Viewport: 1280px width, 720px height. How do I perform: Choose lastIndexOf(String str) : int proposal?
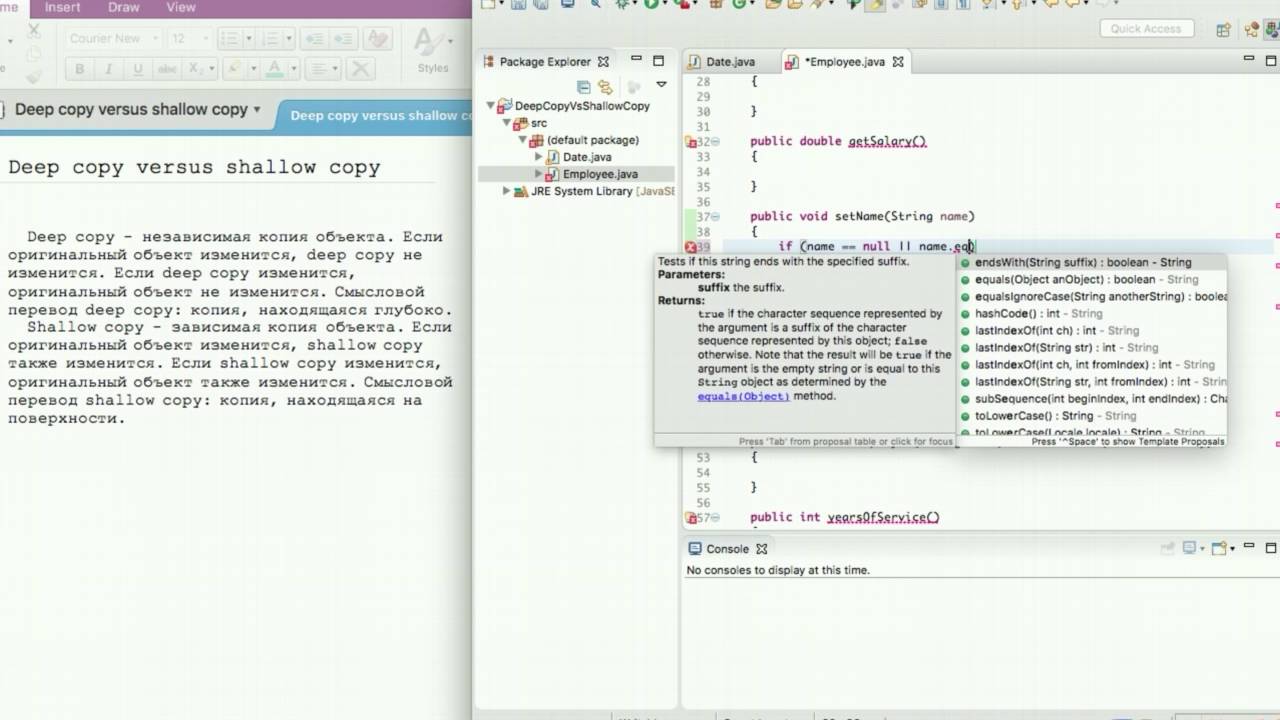[x=1091, y=347]
